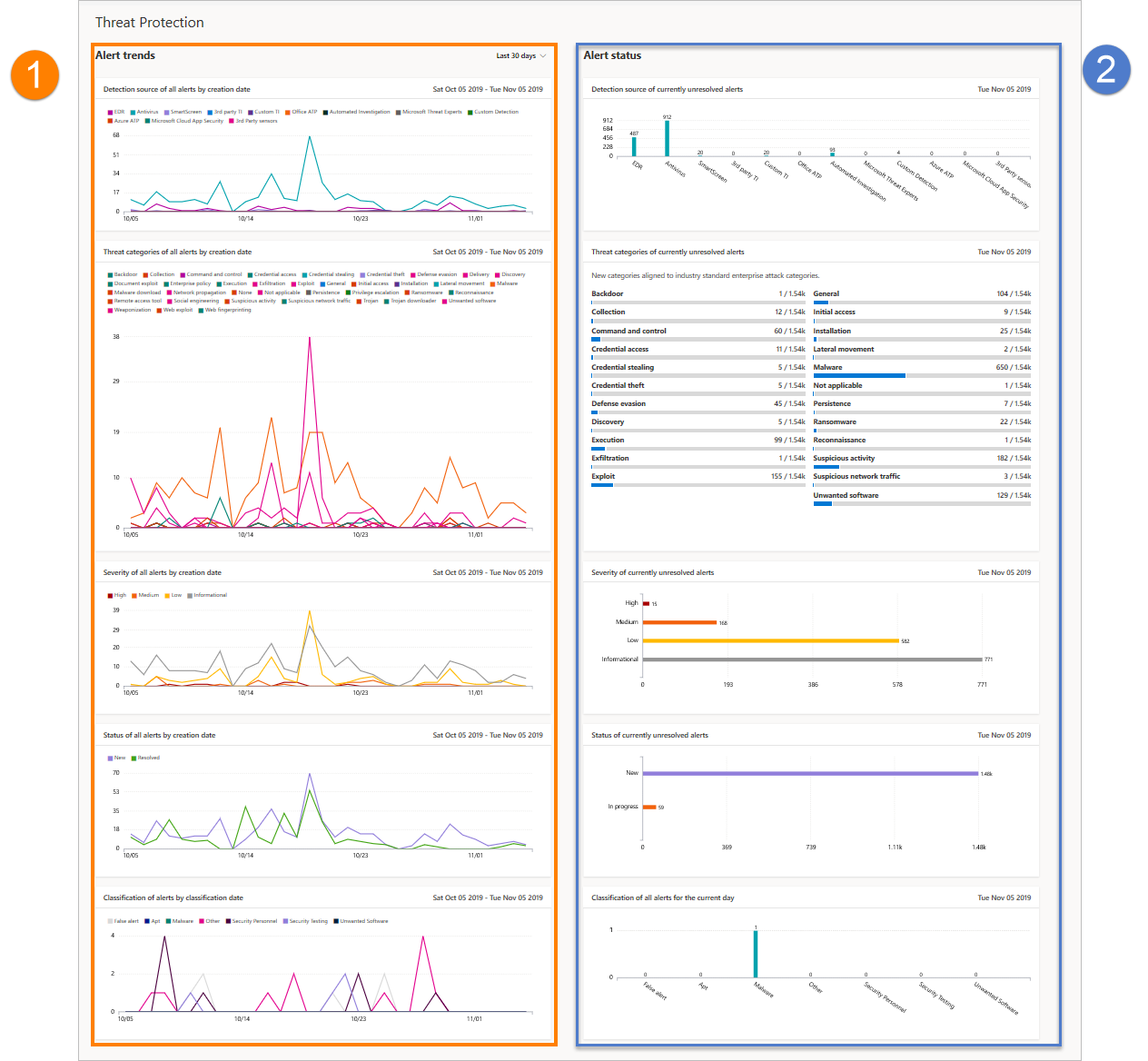This screenshot has height=1061, width=1148.
Task: Click the New status bar of unresolved alerts
Action: tap(809, 774)
